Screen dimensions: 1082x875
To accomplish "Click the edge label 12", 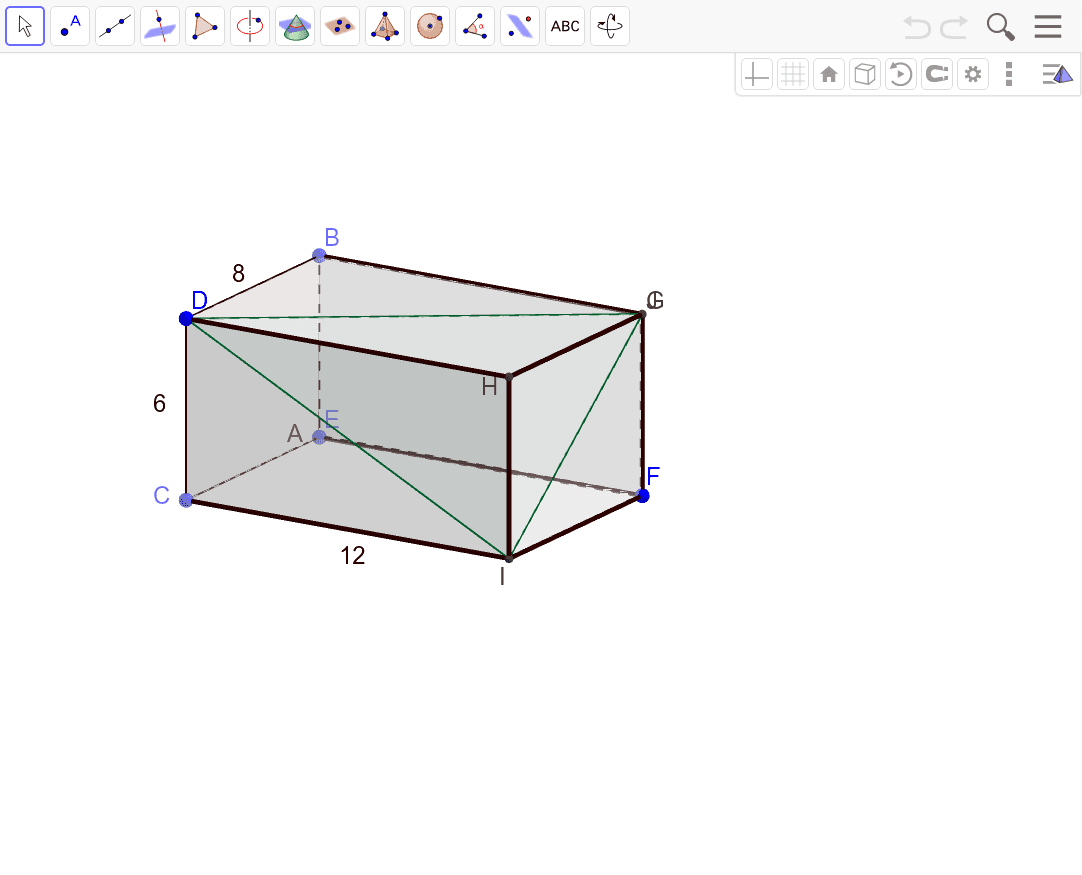I will click(x=353, y=556).
